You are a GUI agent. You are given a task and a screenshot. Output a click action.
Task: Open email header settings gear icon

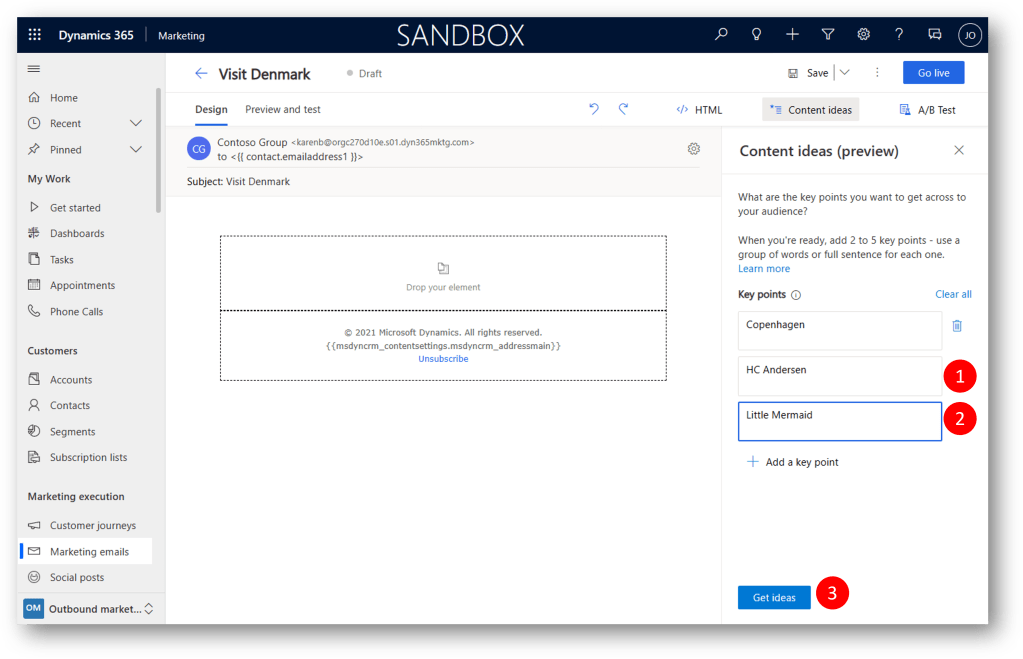coord(694,149)
